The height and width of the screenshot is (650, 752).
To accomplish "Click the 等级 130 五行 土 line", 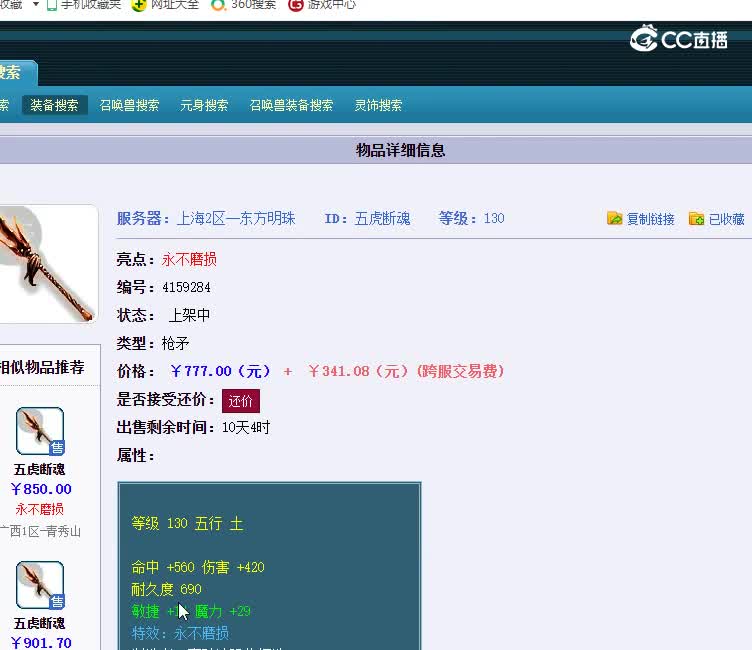I will (x=188, y=523).
